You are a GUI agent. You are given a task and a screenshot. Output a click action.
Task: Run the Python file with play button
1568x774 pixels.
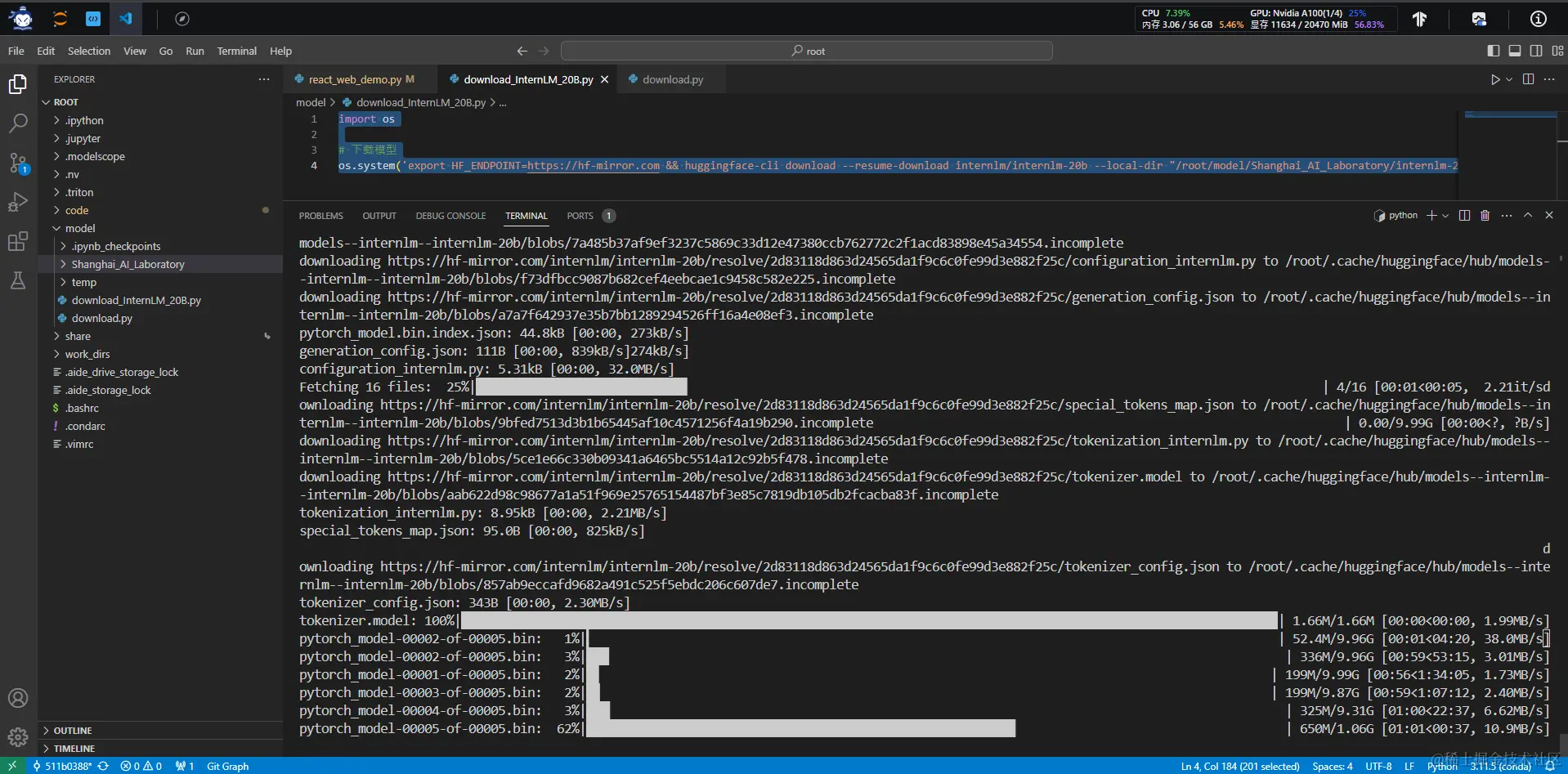pyautogui.click(x=1494, y=79)
